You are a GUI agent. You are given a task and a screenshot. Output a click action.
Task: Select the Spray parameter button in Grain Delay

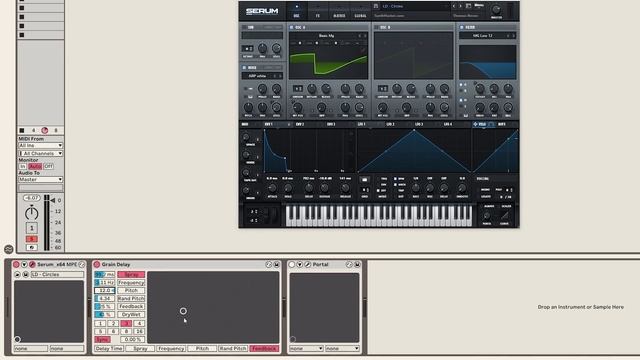click(x=131, y=275)
